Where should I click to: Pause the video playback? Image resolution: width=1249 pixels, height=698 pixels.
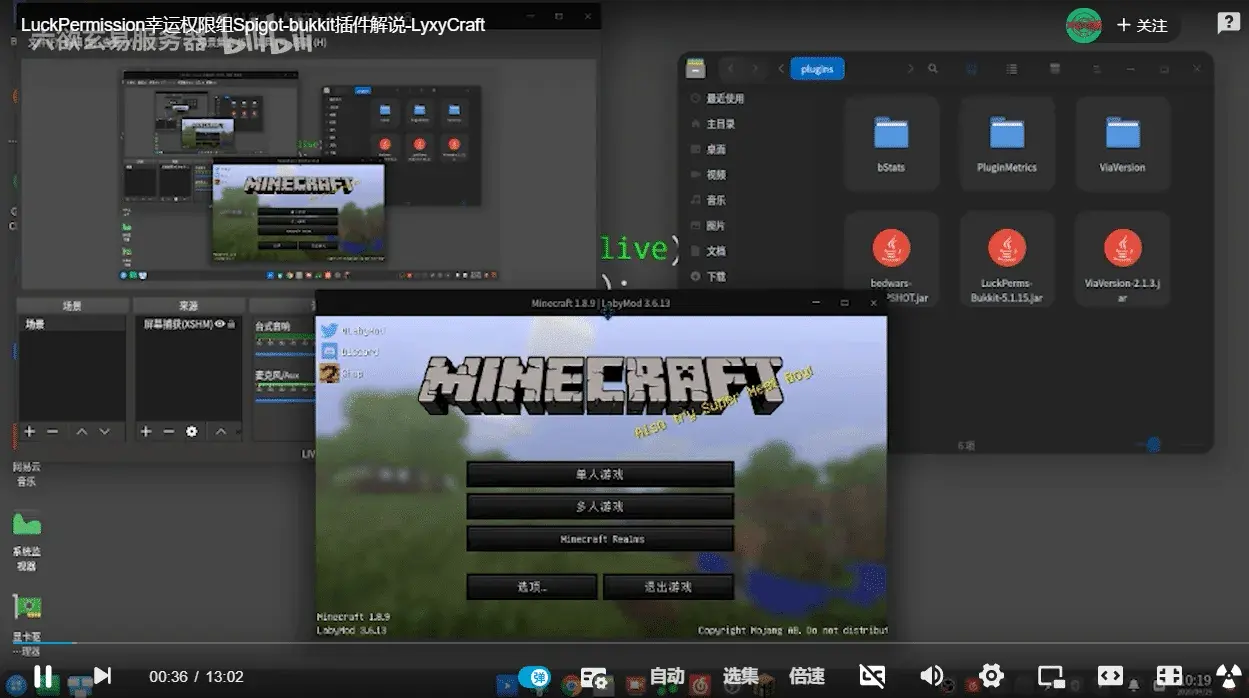click(43, 676)
